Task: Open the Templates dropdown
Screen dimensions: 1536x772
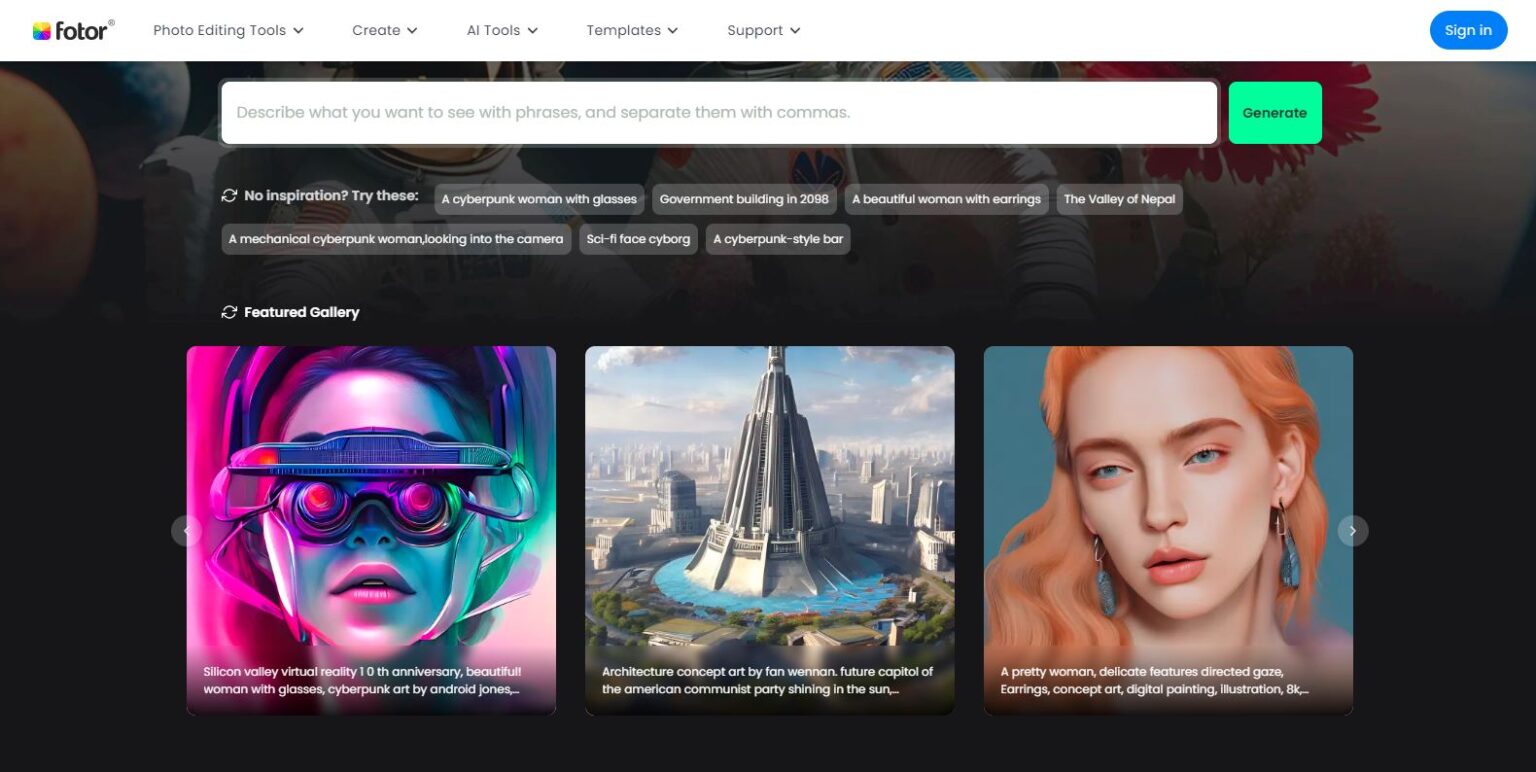Action: [631, 30]
